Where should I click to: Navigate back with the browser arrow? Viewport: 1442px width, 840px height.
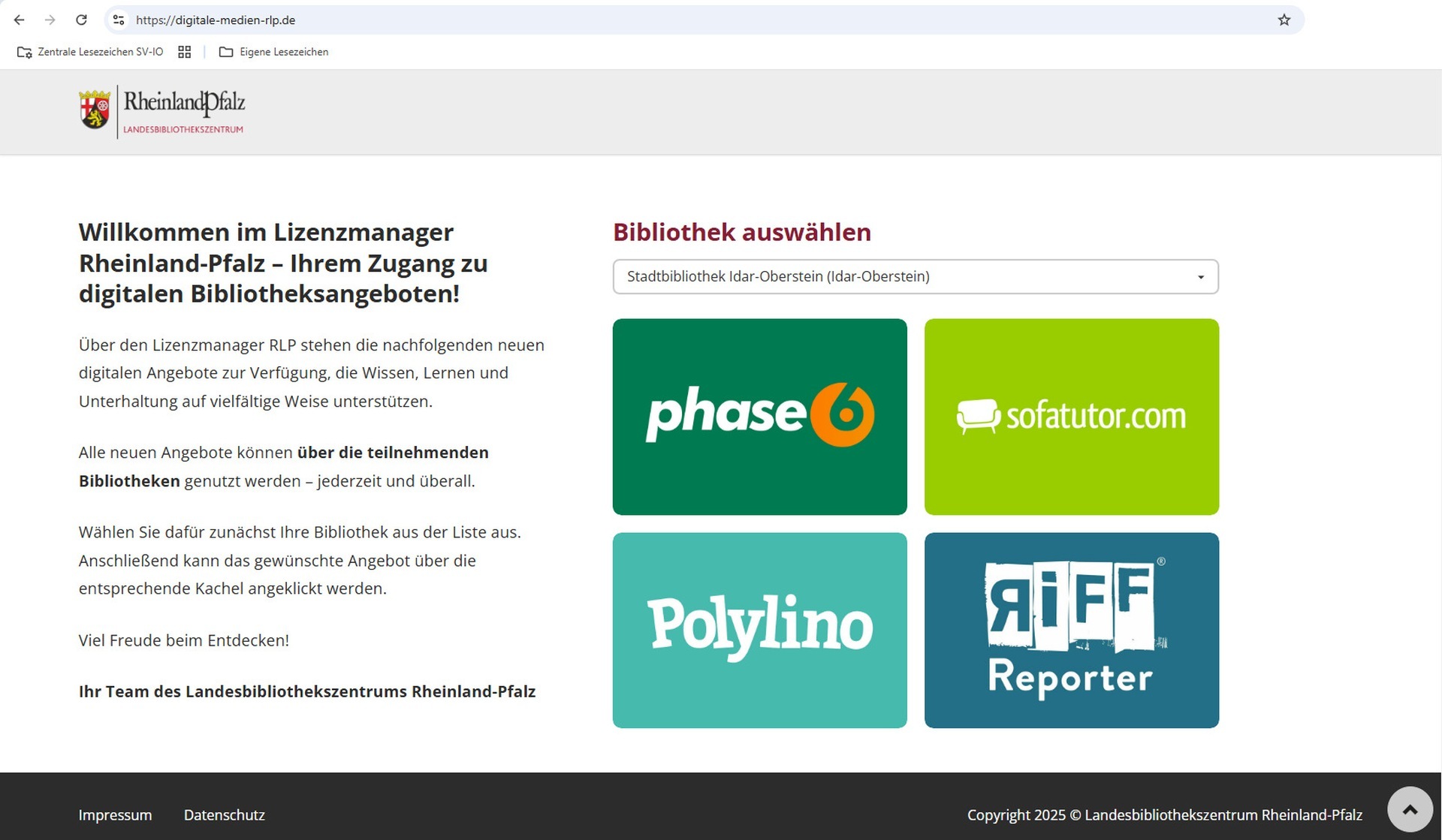tap(18, 20)
